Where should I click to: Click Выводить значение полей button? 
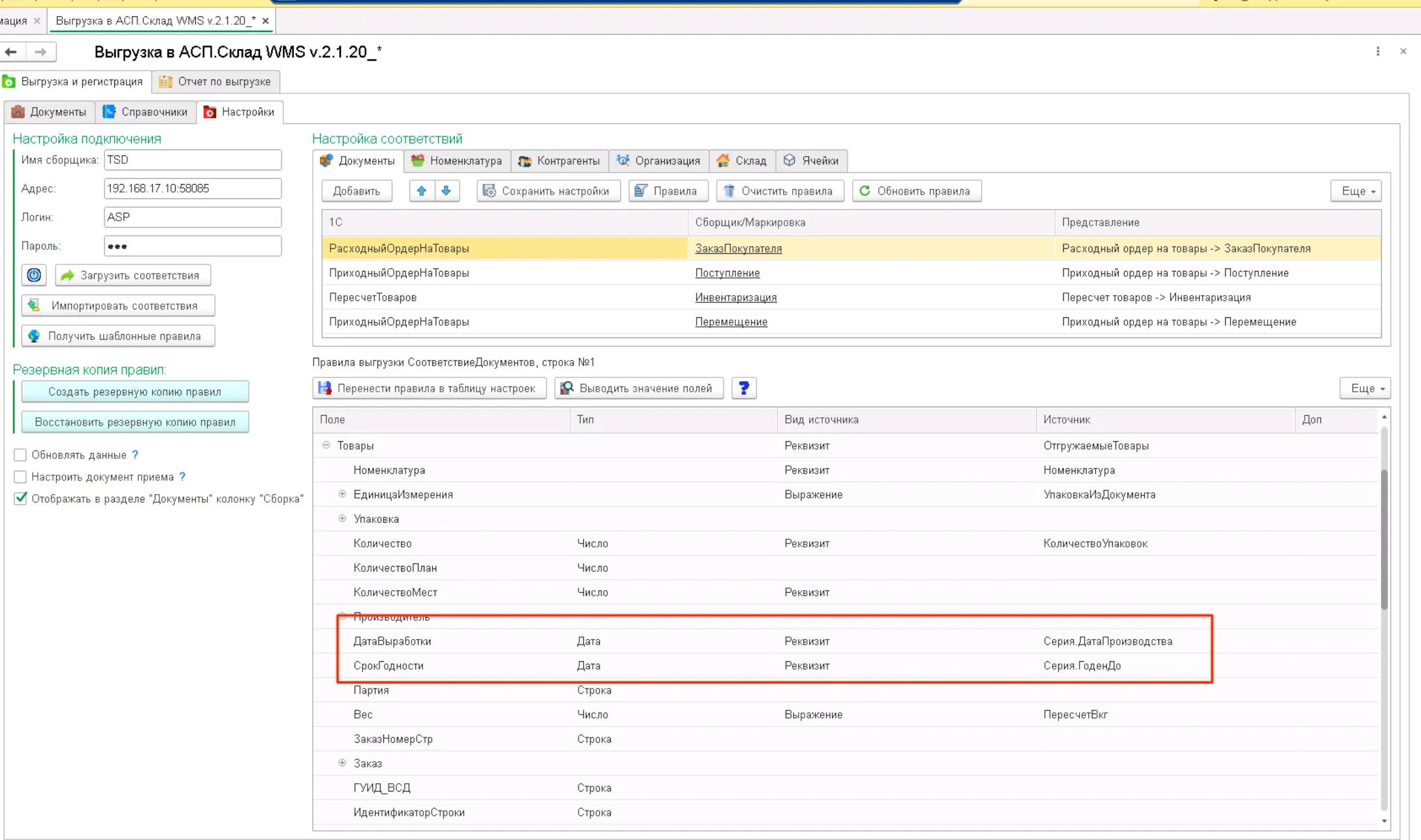639,388
